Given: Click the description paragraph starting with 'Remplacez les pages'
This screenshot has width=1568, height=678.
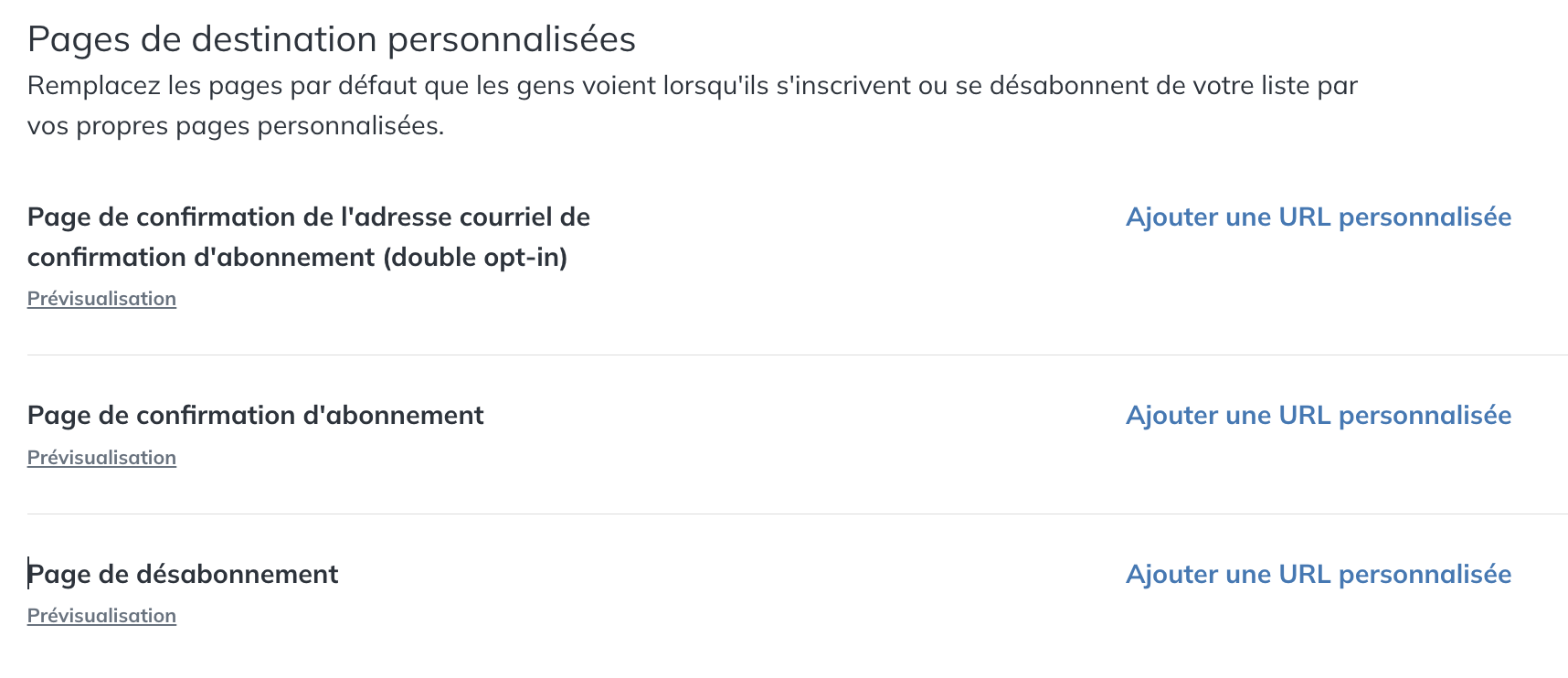Looking at the screenshot, I should point(692,86).
